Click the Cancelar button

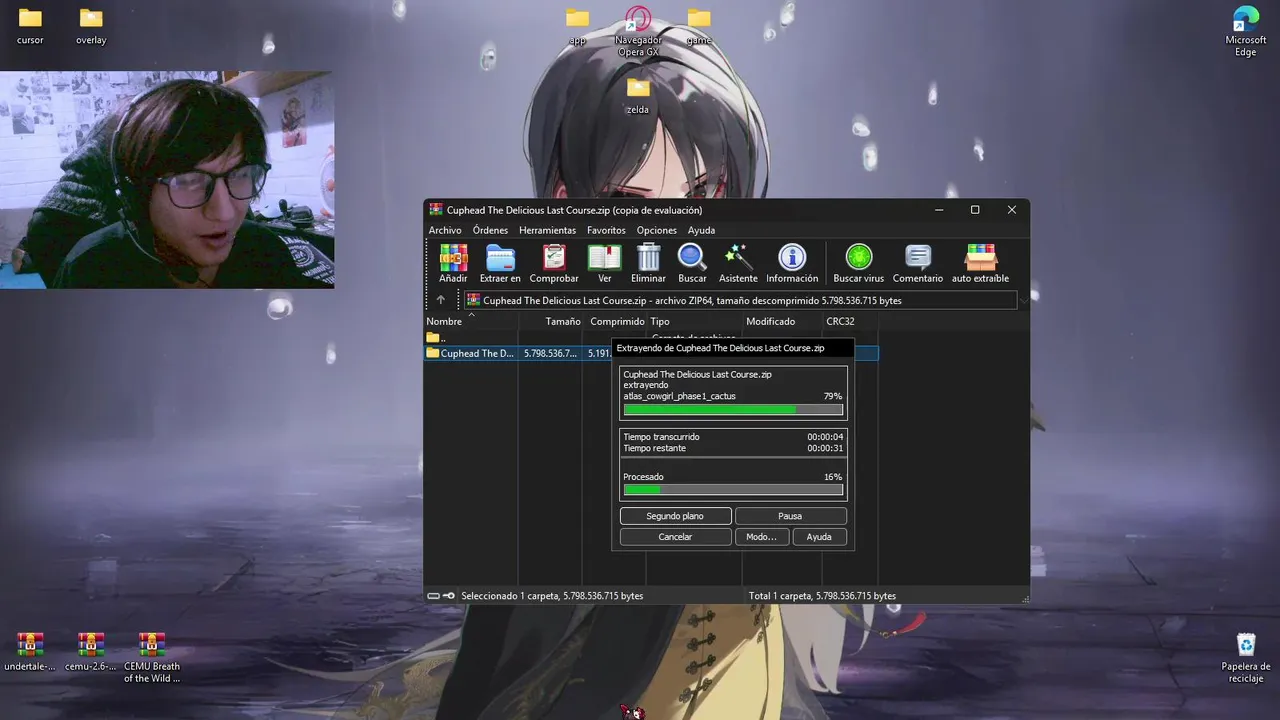675,537
